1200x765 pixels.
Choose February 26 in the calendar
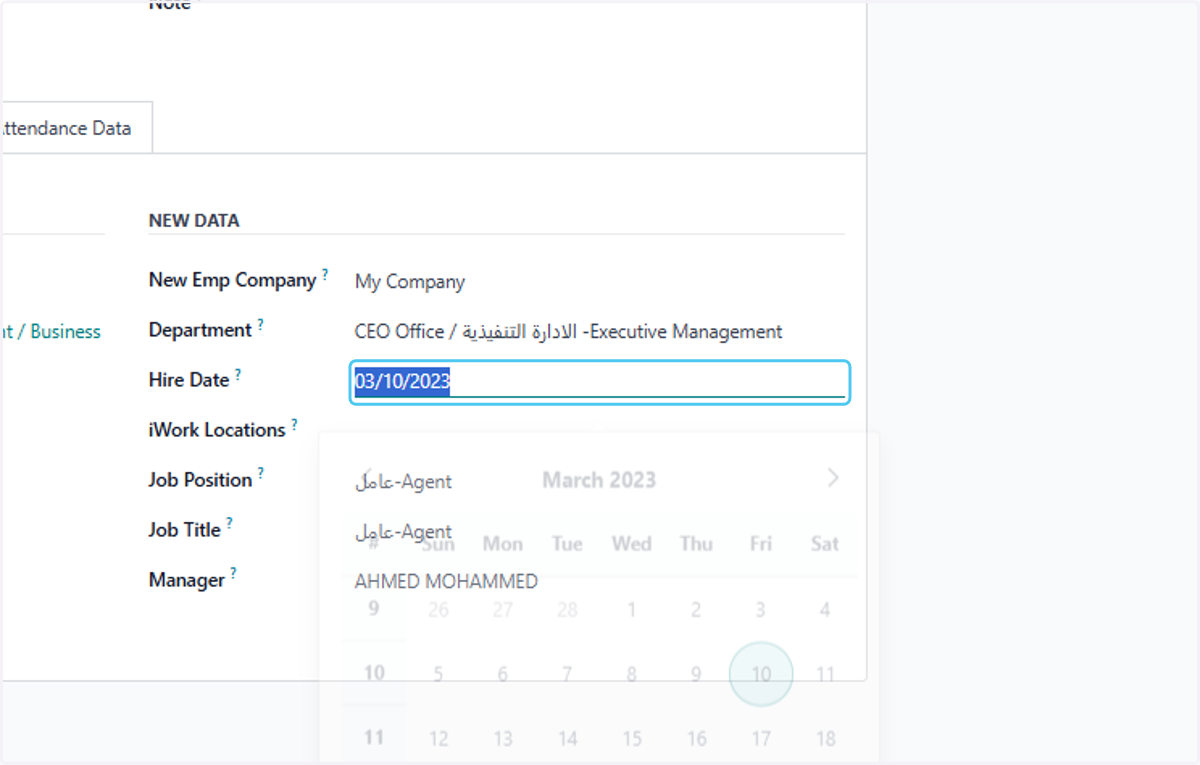coord(438,609)
